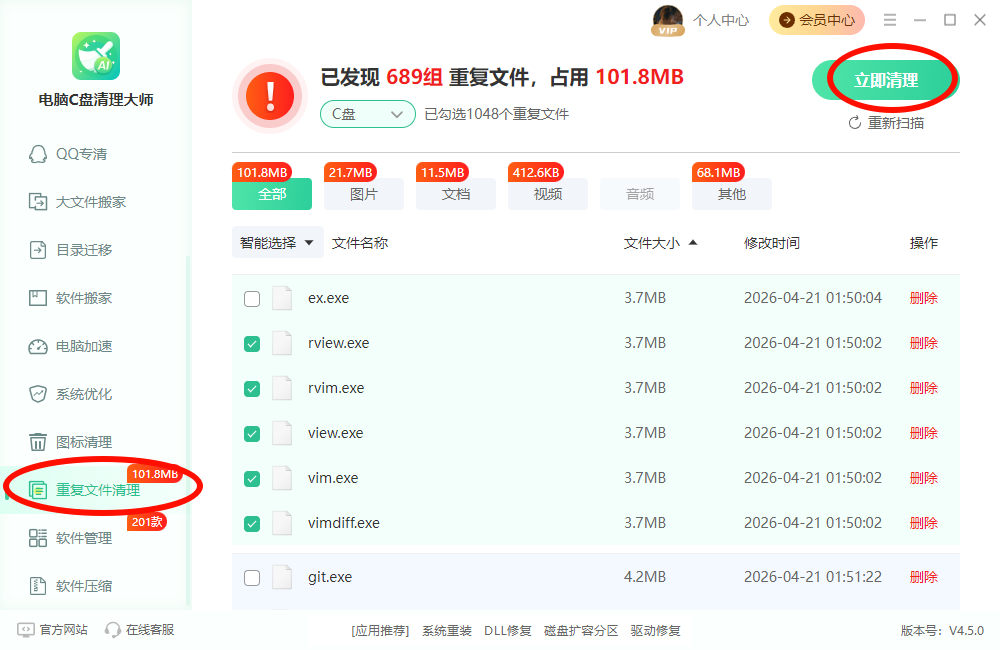Open 个人中心 link

[721, 20]
